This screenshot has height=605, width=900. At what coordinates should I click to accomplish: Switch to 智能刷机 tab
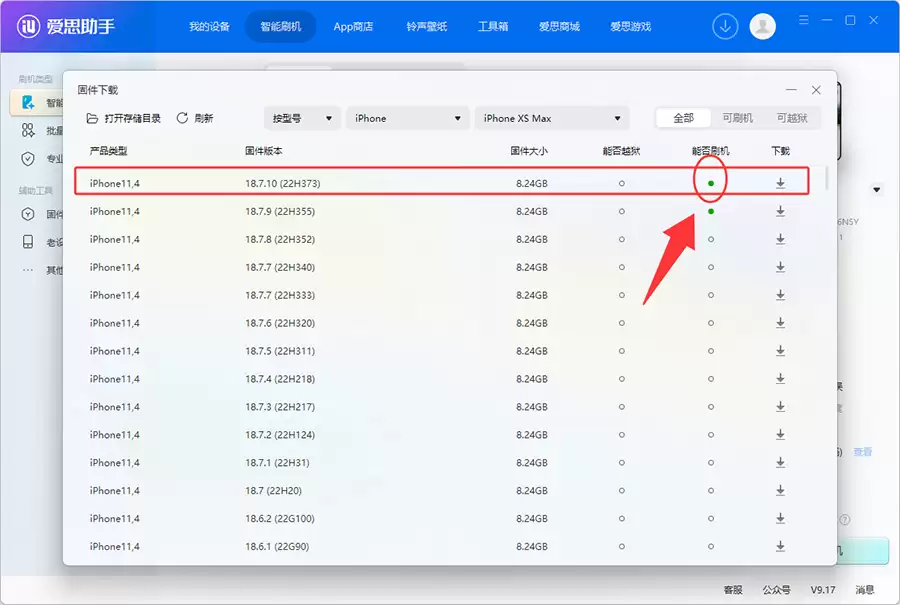click(x=281, y=26)
